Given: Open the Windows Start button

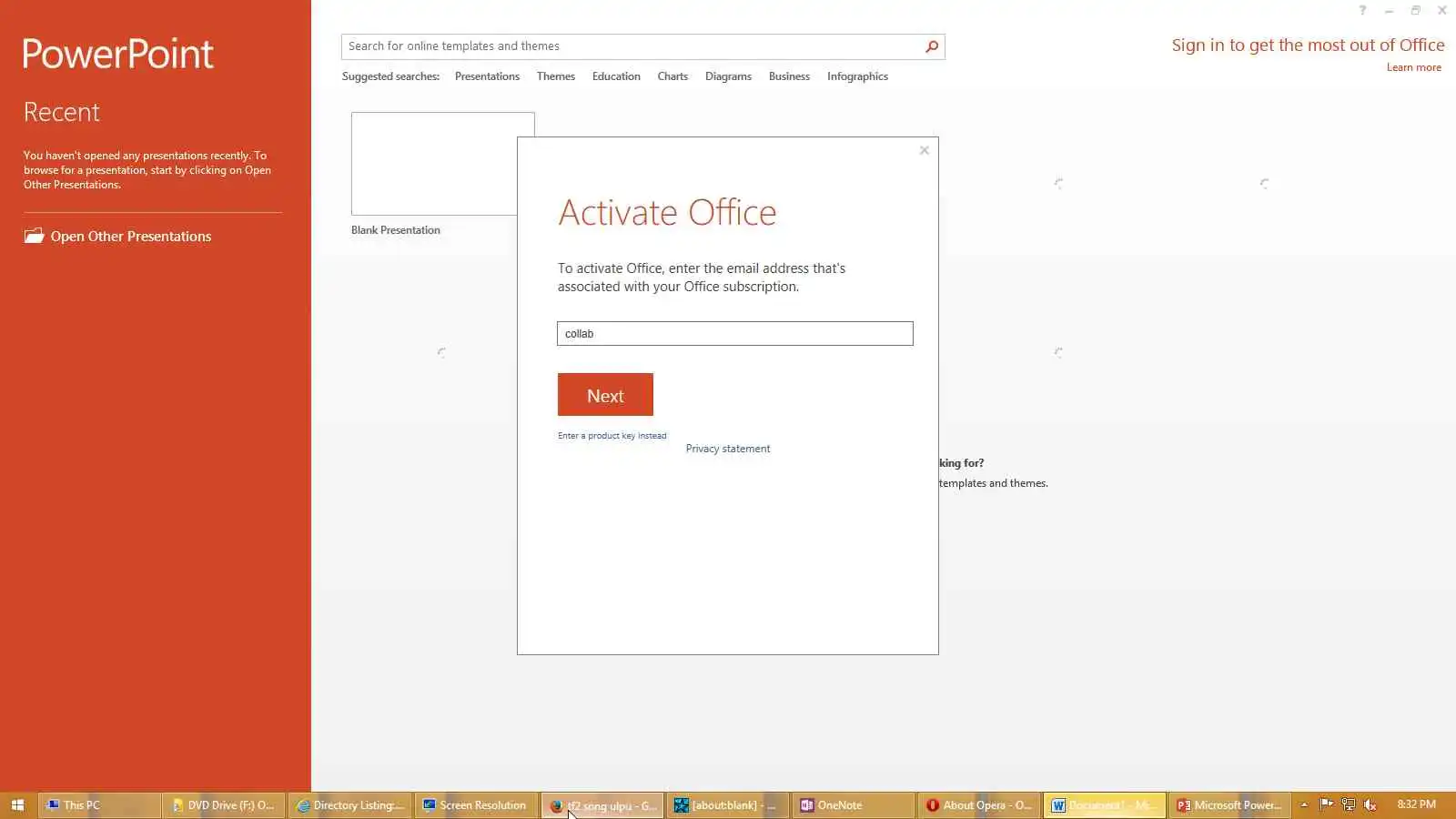Looking at the screenshot, I should [17, 805].
